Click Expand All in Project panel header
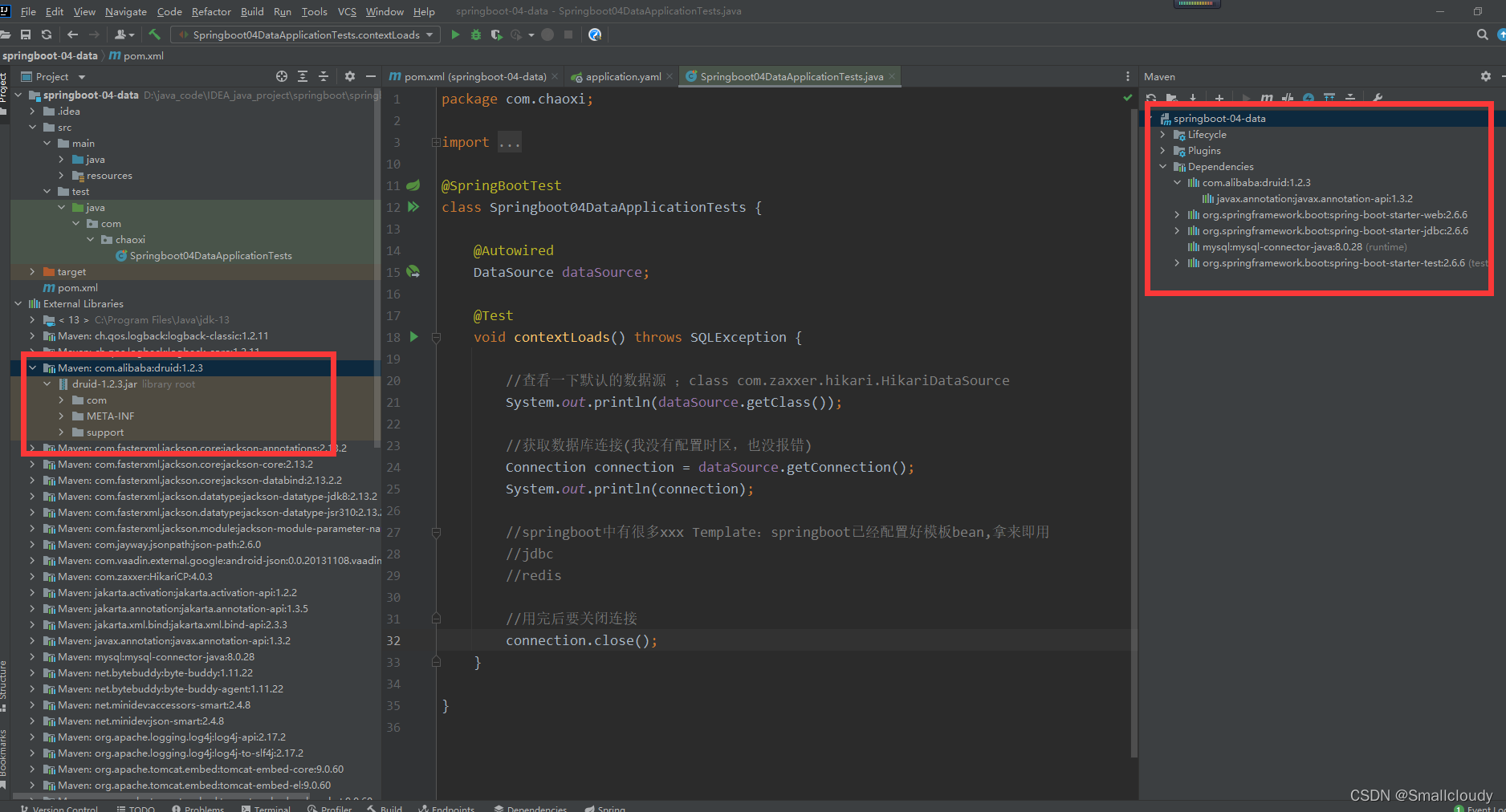1506x812 pixels. point(303,76)
